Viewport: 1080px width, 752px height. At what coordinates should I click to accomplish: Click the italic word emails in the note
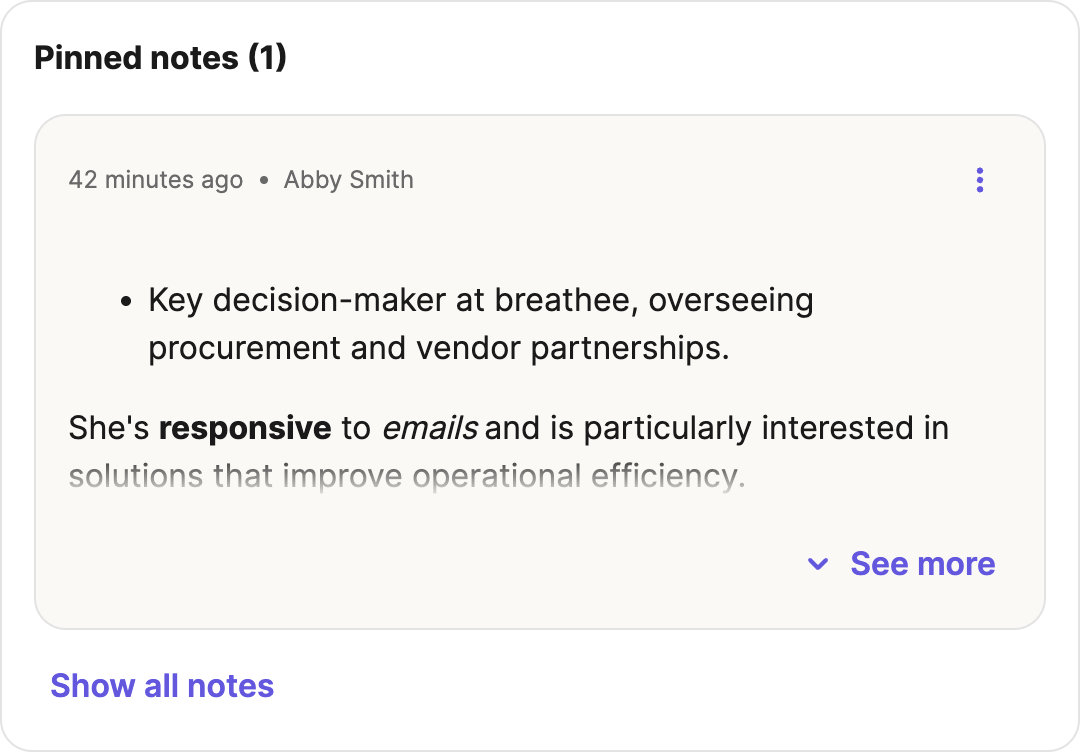click(430, 428)
